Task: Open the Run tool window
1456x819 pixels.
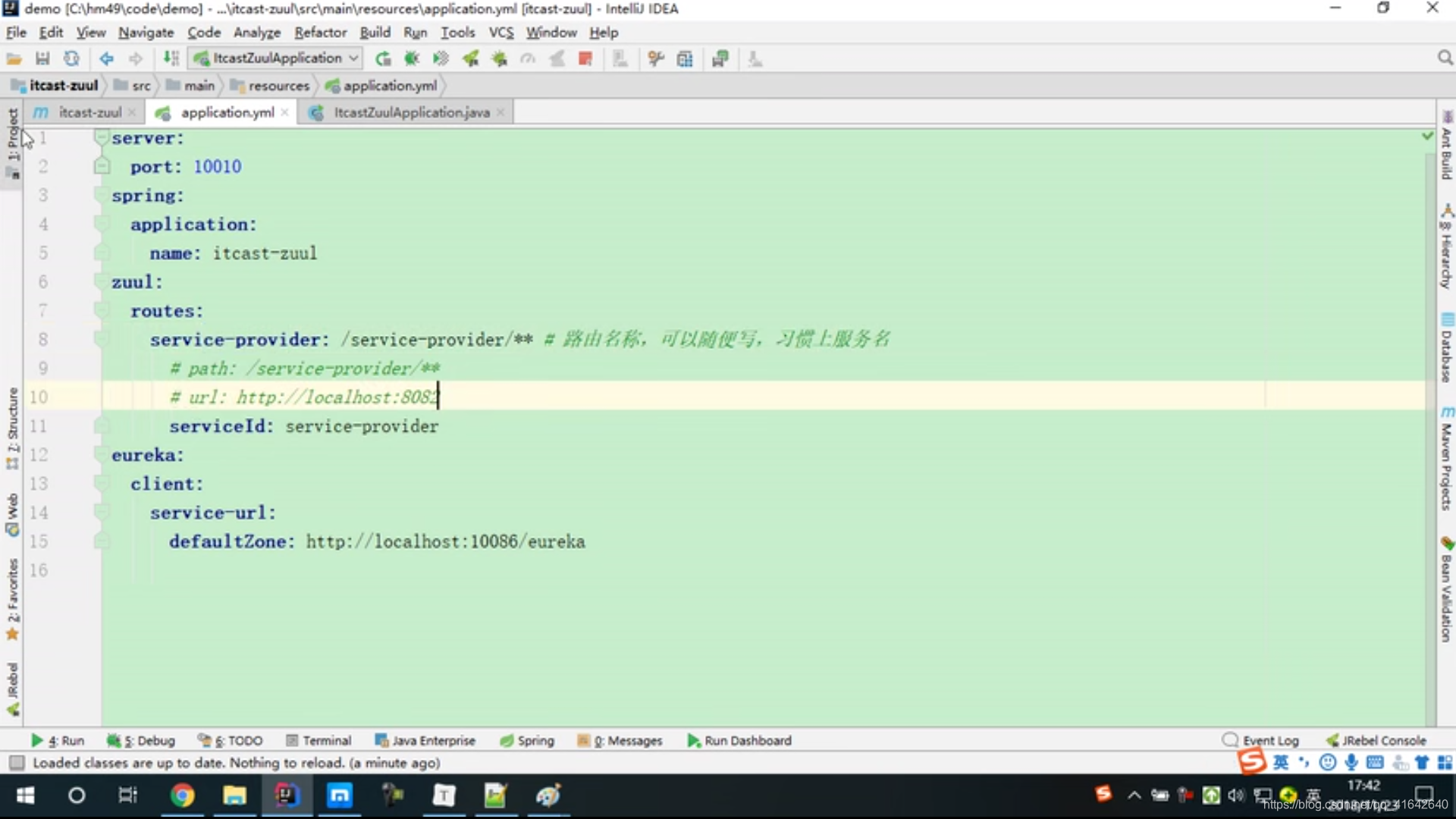Action: [x=58, y=741]
